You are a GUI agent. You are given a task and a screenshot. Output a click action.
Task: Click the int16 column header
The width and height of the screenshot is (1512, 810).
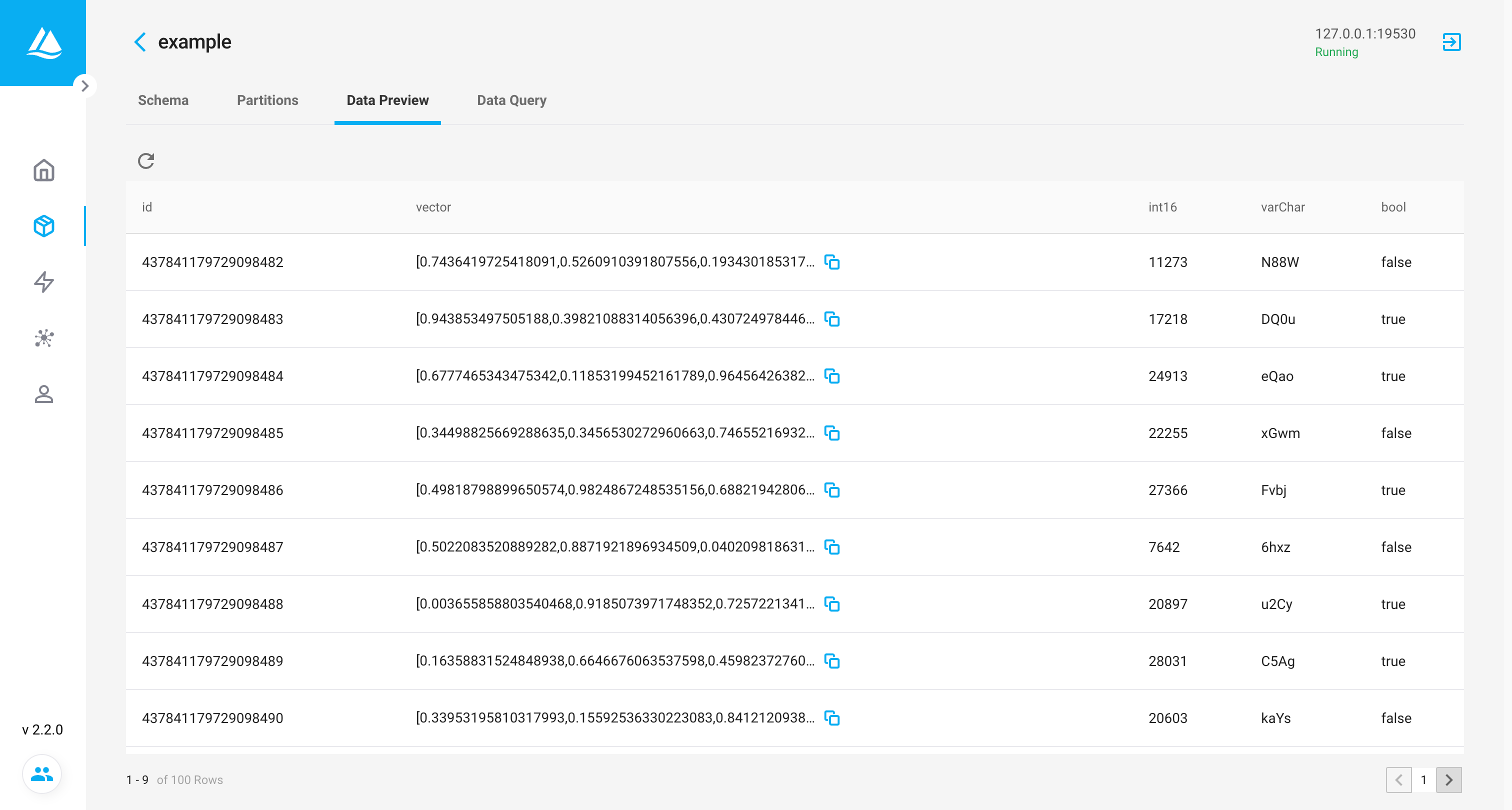click(x=1162, y=207)
